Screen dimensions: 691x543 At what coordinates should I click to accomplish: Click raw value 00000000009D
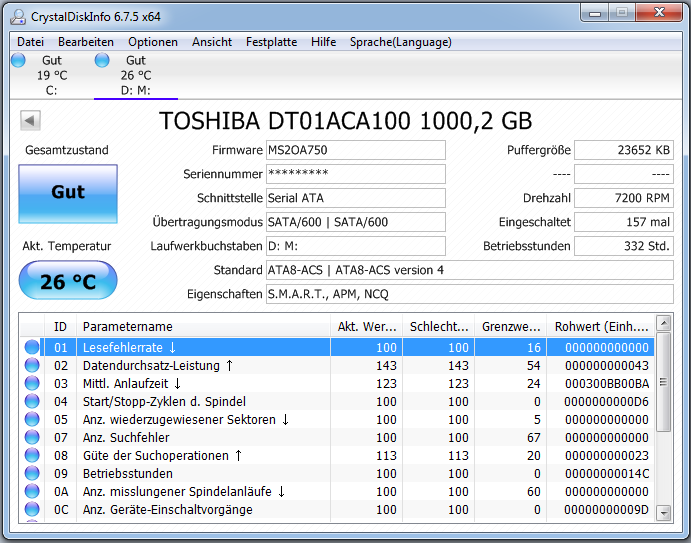(x=607, y=510)
